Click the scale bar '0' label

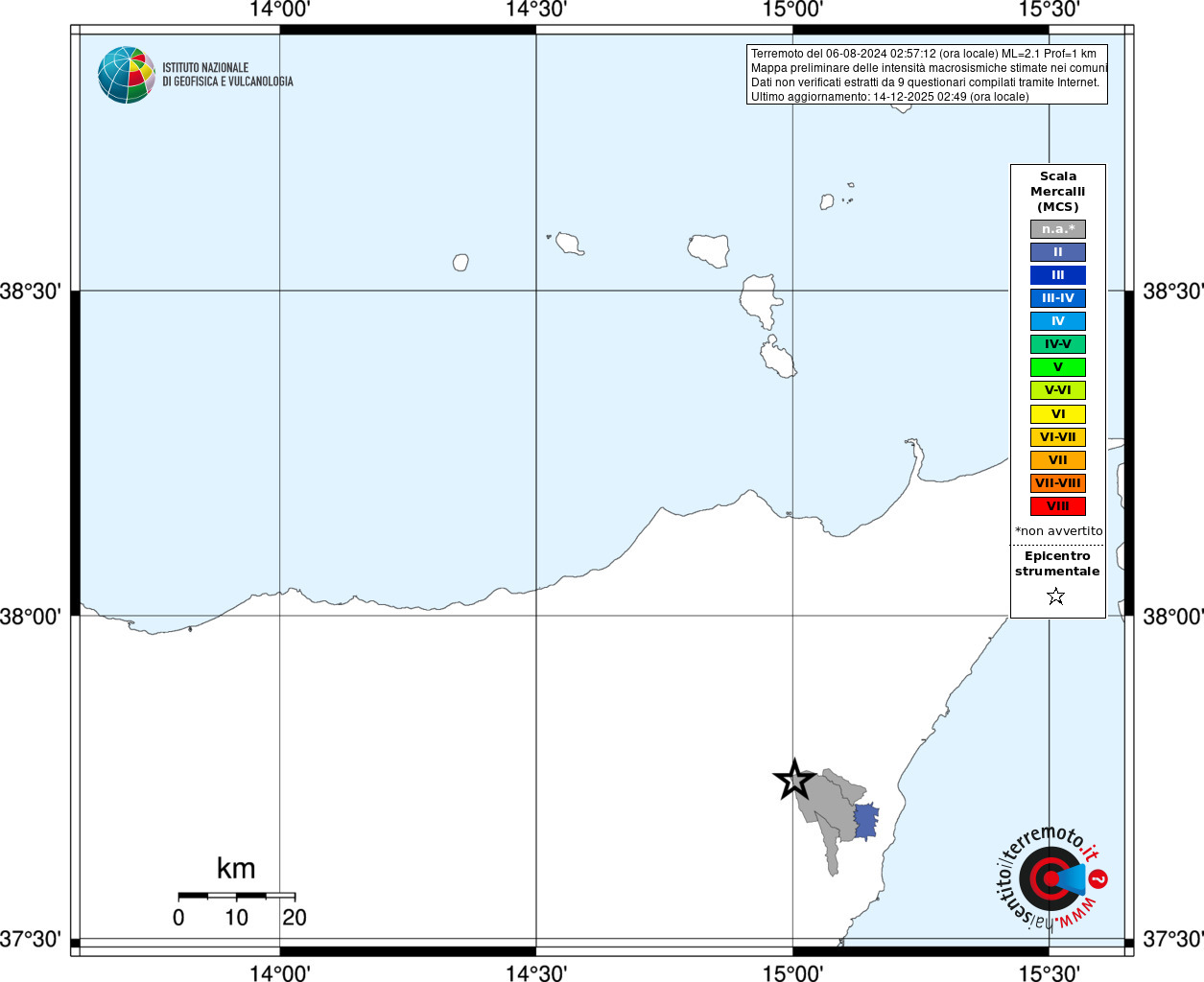178,918
